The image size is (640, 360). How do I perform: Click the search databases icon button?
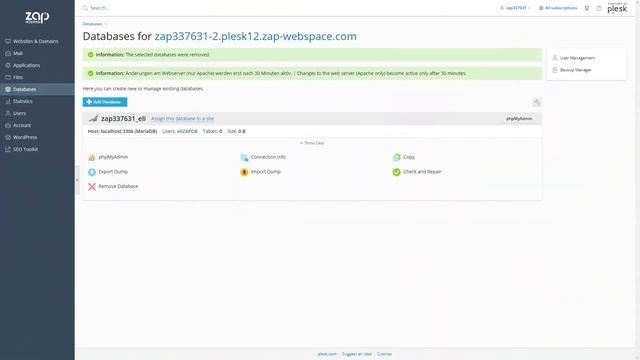pos(536,102)
